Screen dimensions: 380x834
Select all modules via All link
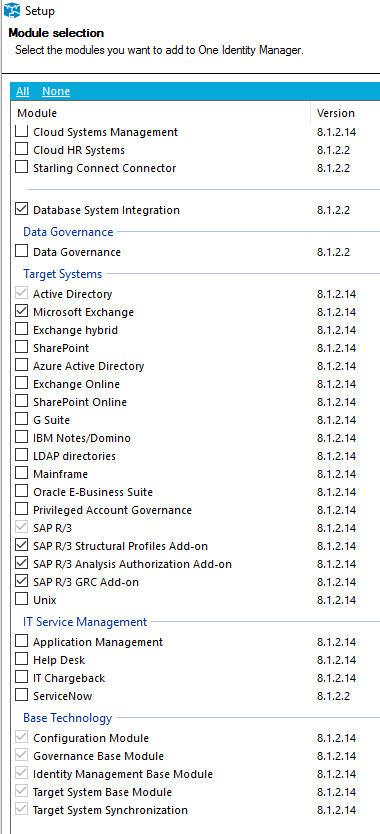(x=22, y=91)
